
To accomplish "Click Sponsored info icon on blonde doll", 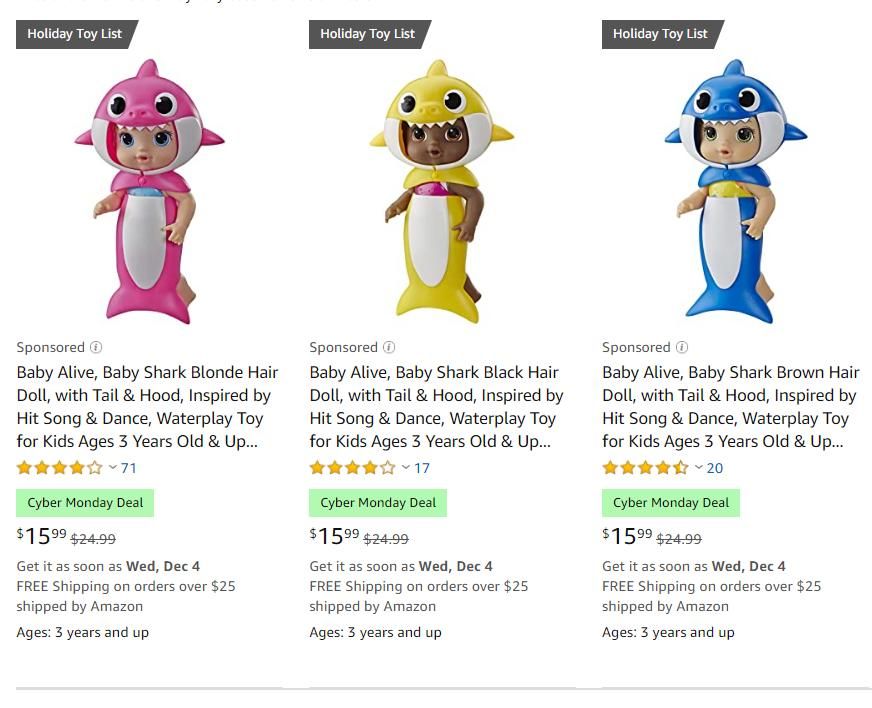I will click(96, 348).
